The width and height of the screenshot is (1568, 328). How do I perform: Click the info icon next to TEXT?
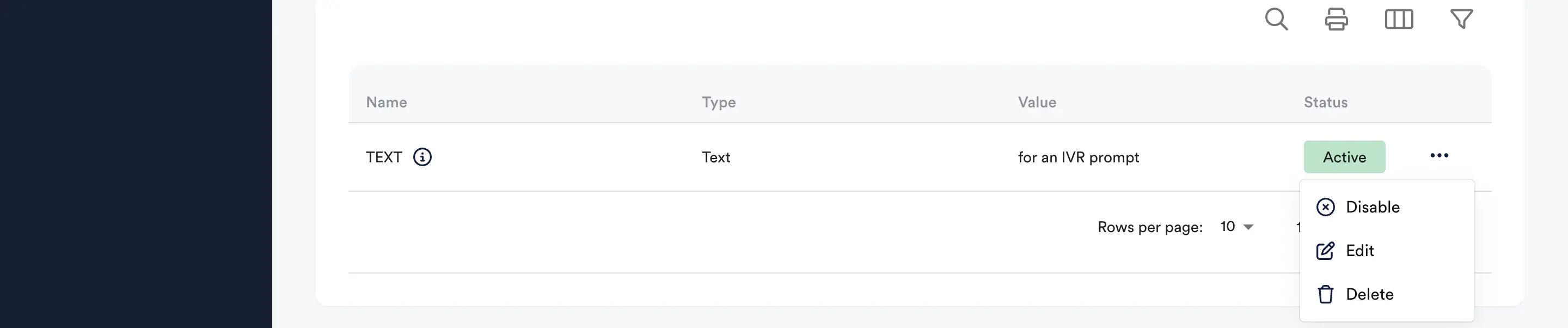click(422, 157)
